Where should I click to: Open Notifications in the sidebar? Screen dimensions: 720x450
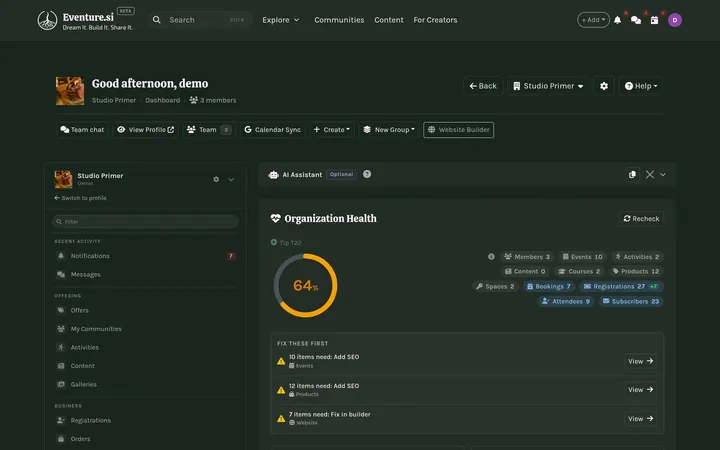[x=146, y=256]
